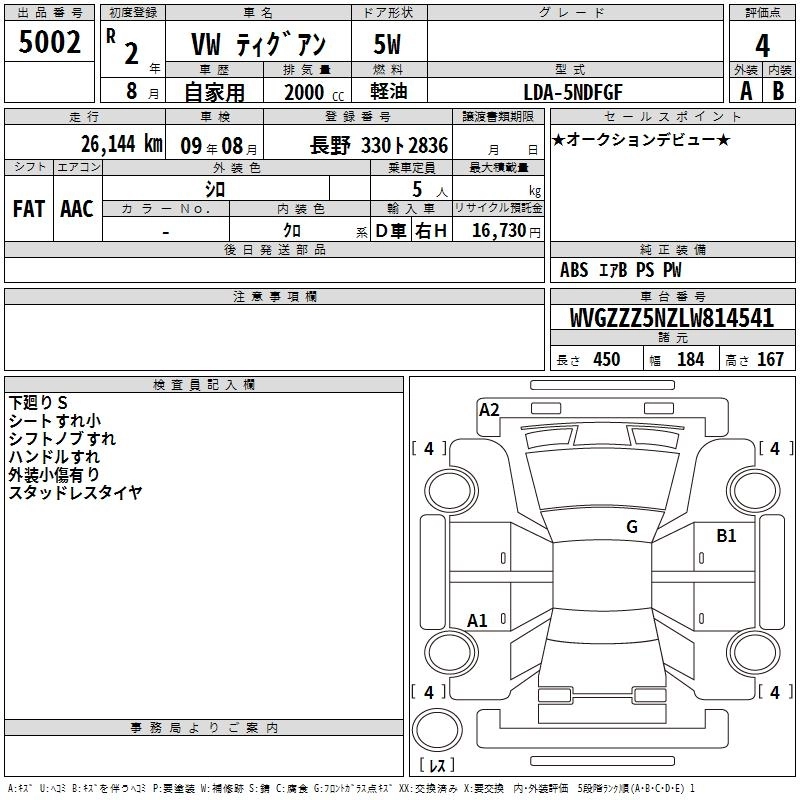Viewport: 800px width, 800px height.
Task: Click the model code LDA-5NDFGF
Action: [x=573, y=92]
